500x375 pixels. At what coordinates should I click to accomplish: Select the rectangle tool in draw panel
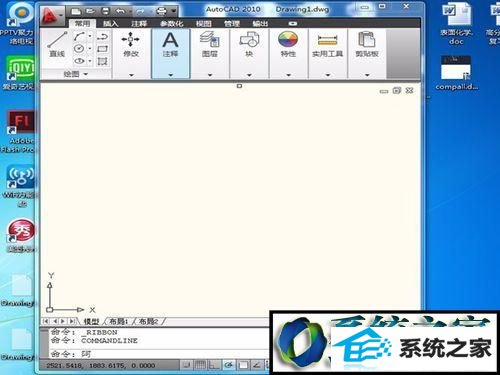(102, 49)
